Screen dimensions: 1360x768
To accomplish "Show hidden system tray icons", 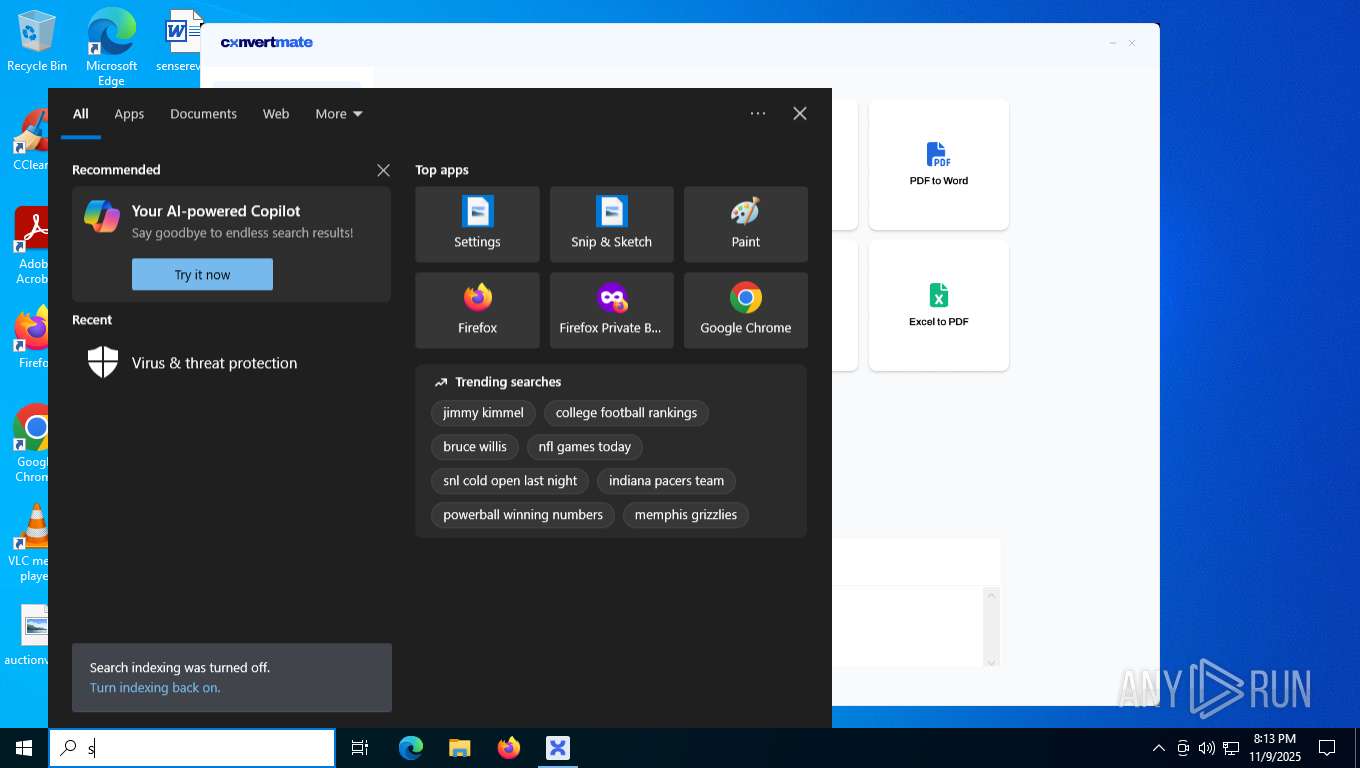I will 1159,748.
